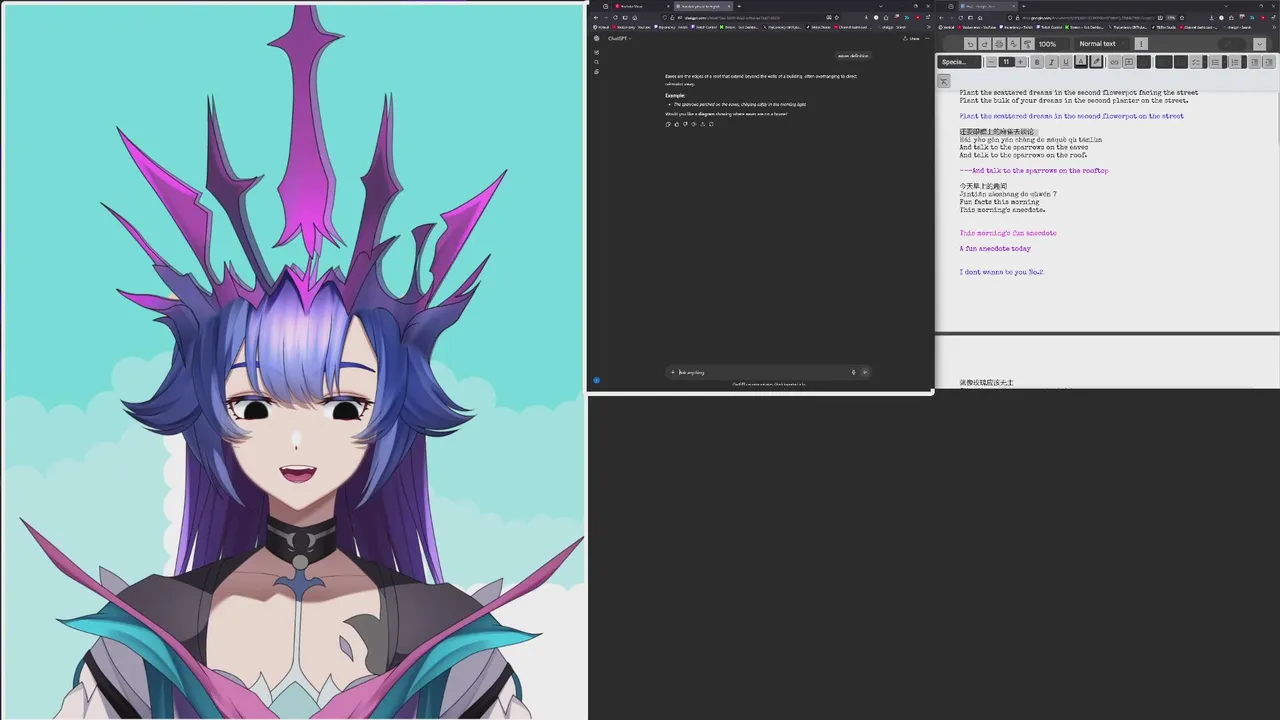The width and height of the screenshot is (1280, 720).
Task: Toggle underline formatting in Docs
Action: click(x=1066, y=62)
